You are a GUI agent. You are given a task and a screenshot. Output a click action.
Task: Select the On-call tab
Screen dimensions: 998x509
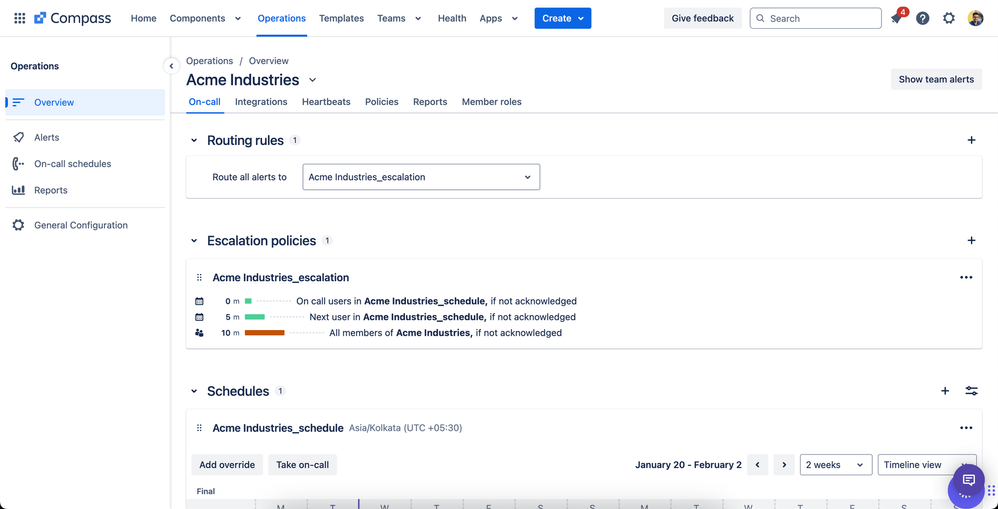point(205,102)
